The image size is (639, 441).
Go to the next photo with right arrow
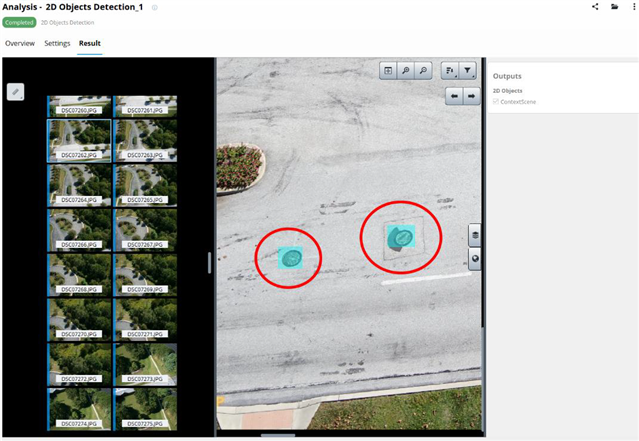coord(472,96)
